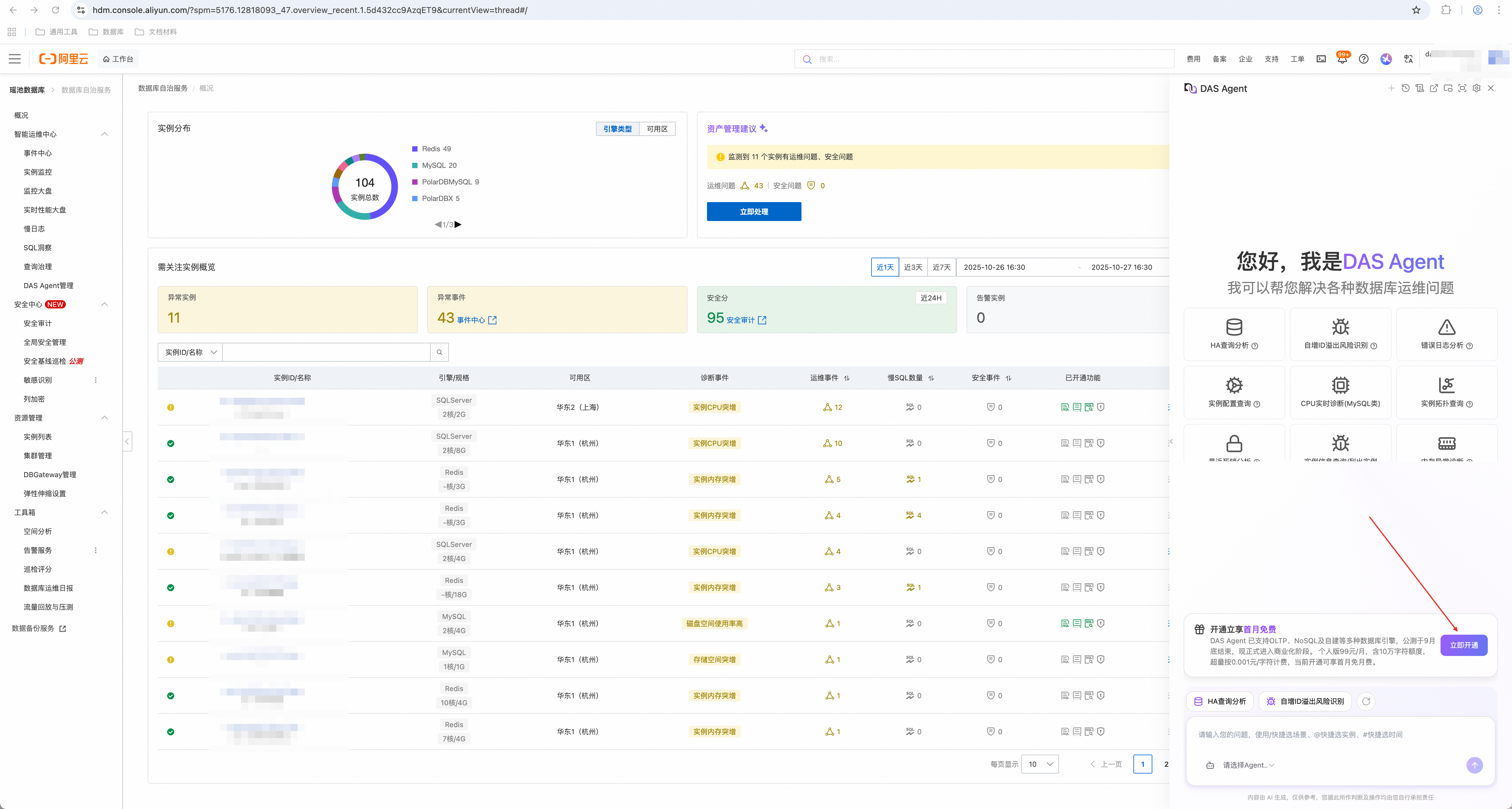Open DAS Agent chat history icon

pos(1405,88)
